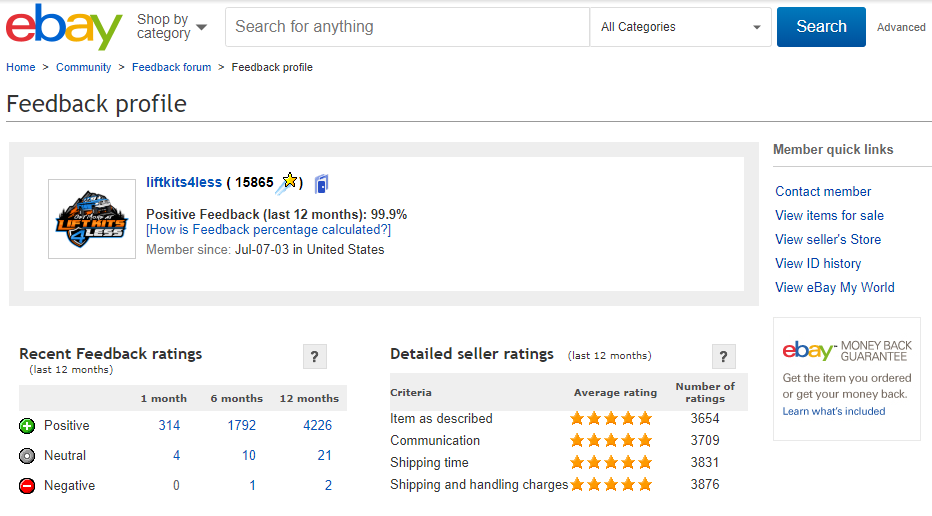The height and width of the screenshot is (516, 932).
Task: Open View eBay My World link
Action: click(835, 287)
